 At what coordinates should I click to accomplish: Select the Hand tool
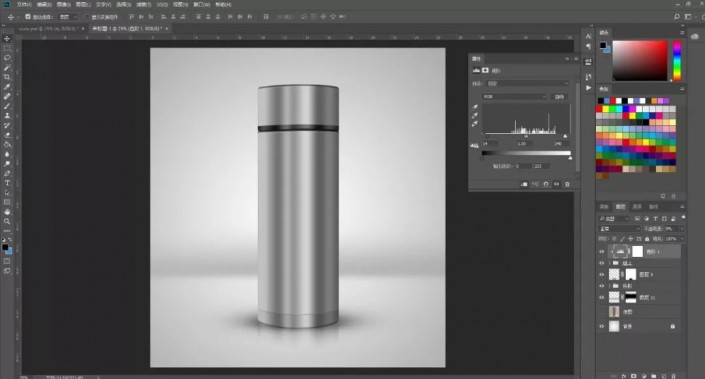(x=7, y=212)
